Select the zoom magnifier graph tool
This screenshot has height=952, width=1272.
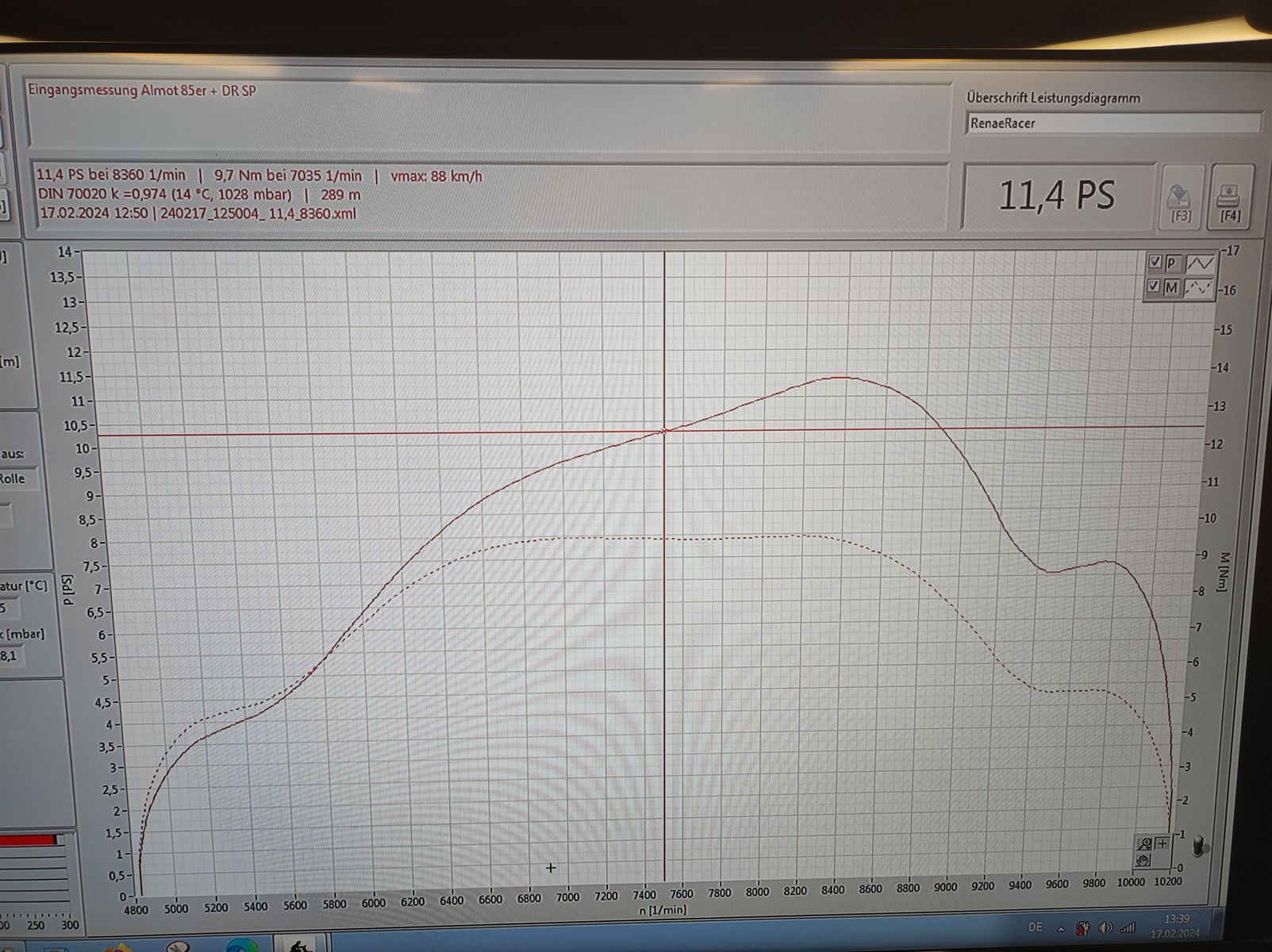coord(1144,844)
